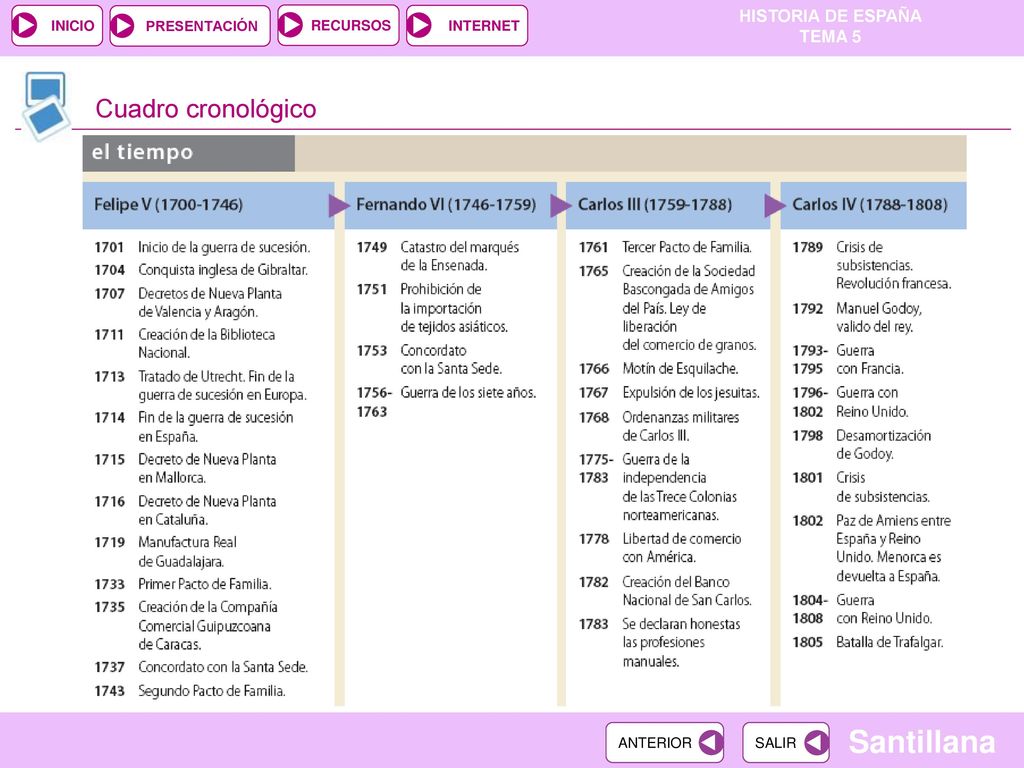Click 'Motín de Esquilache.' entry
The image size is (1024, 768).
680,369
